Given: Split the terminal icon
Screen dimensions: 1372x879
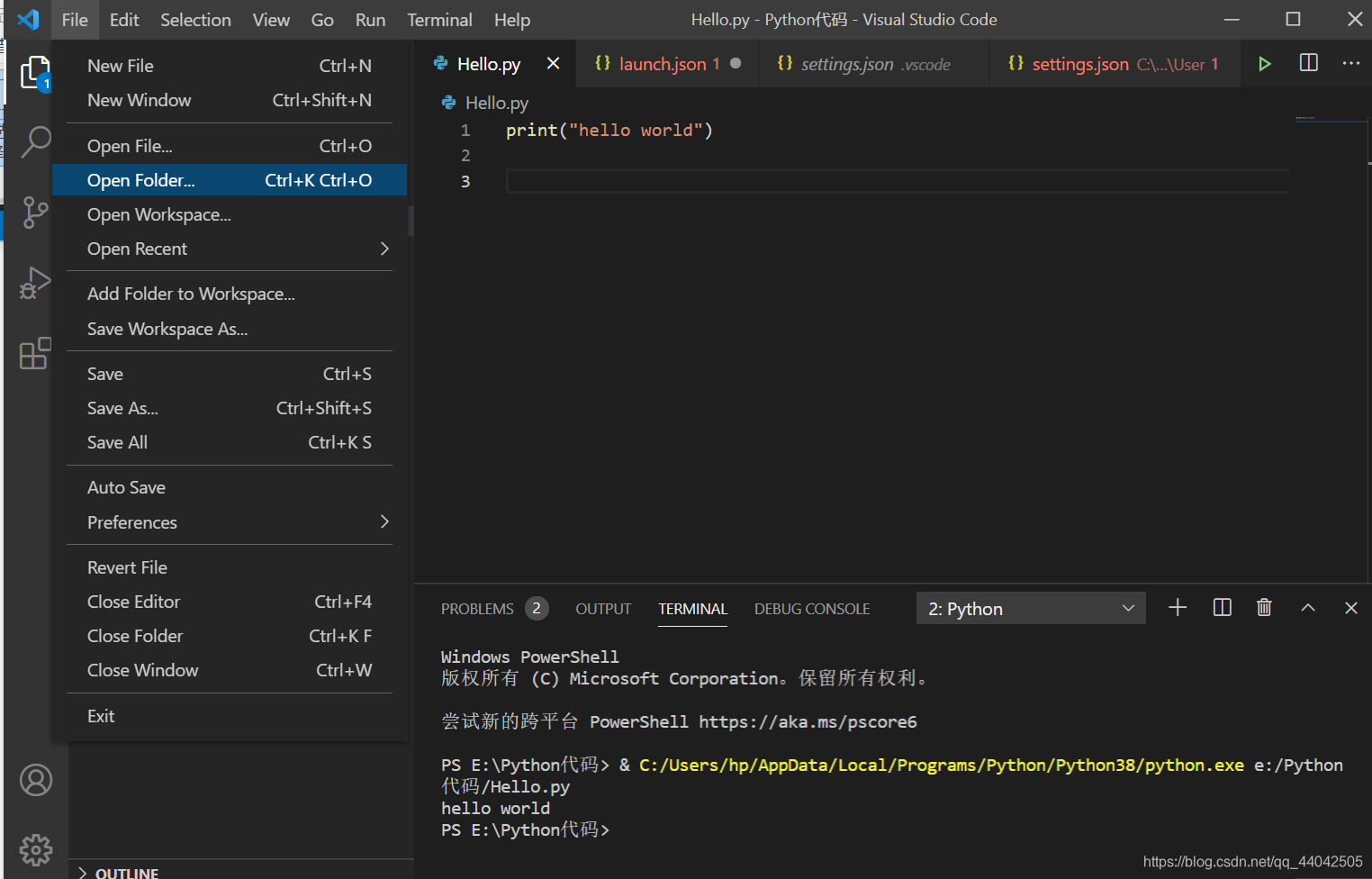Looking at the screenshot, I should tap(1222, 608).
